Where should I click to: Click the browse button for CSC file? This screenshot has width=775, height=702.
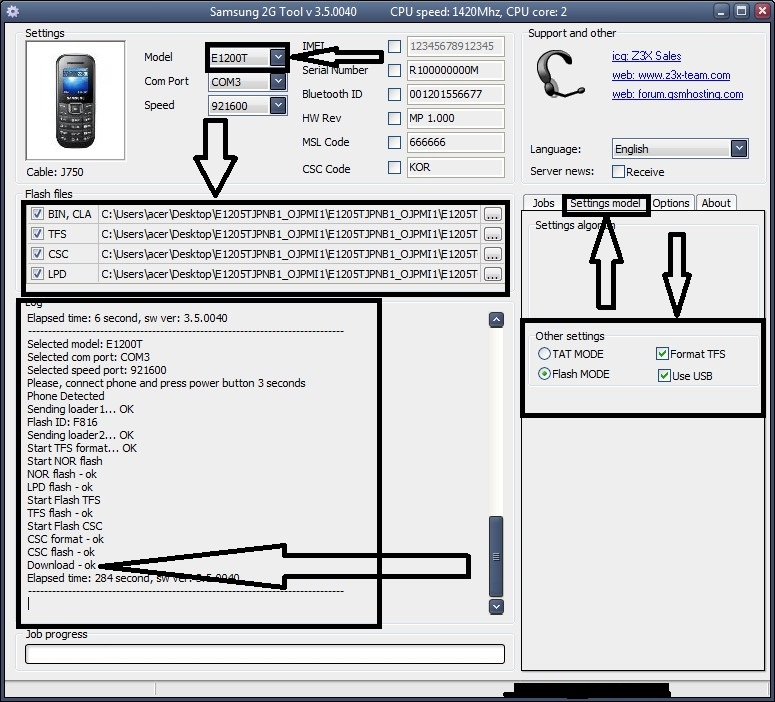coord(492,254)
